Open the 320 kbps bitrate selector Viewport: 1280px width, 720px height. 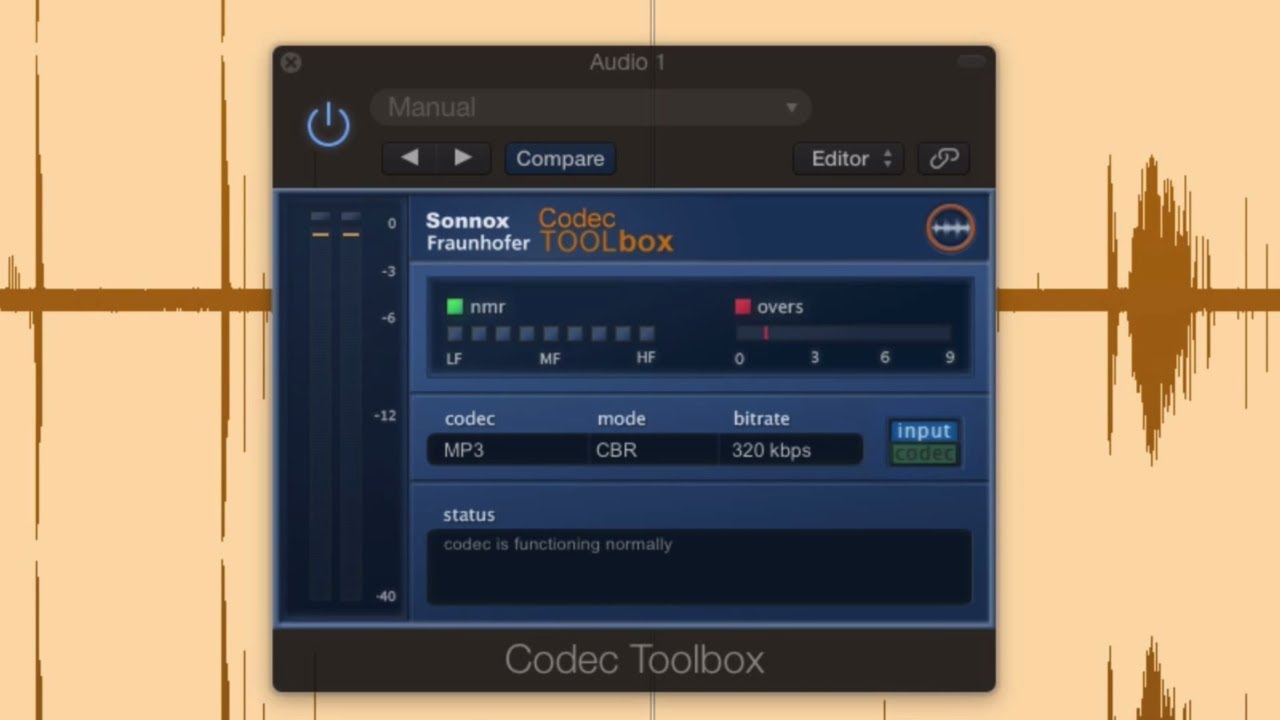pos(791,450)
